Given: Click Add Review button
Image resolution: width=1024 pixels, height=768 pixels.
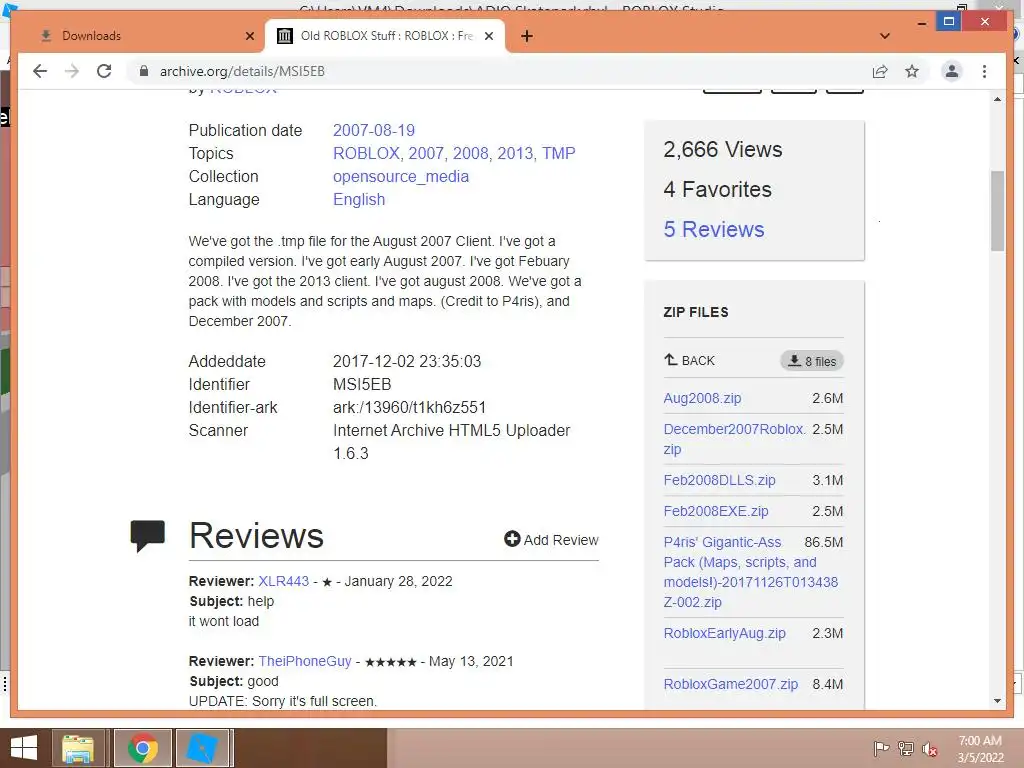Looking at the screenshot, I should pos(551,539).
